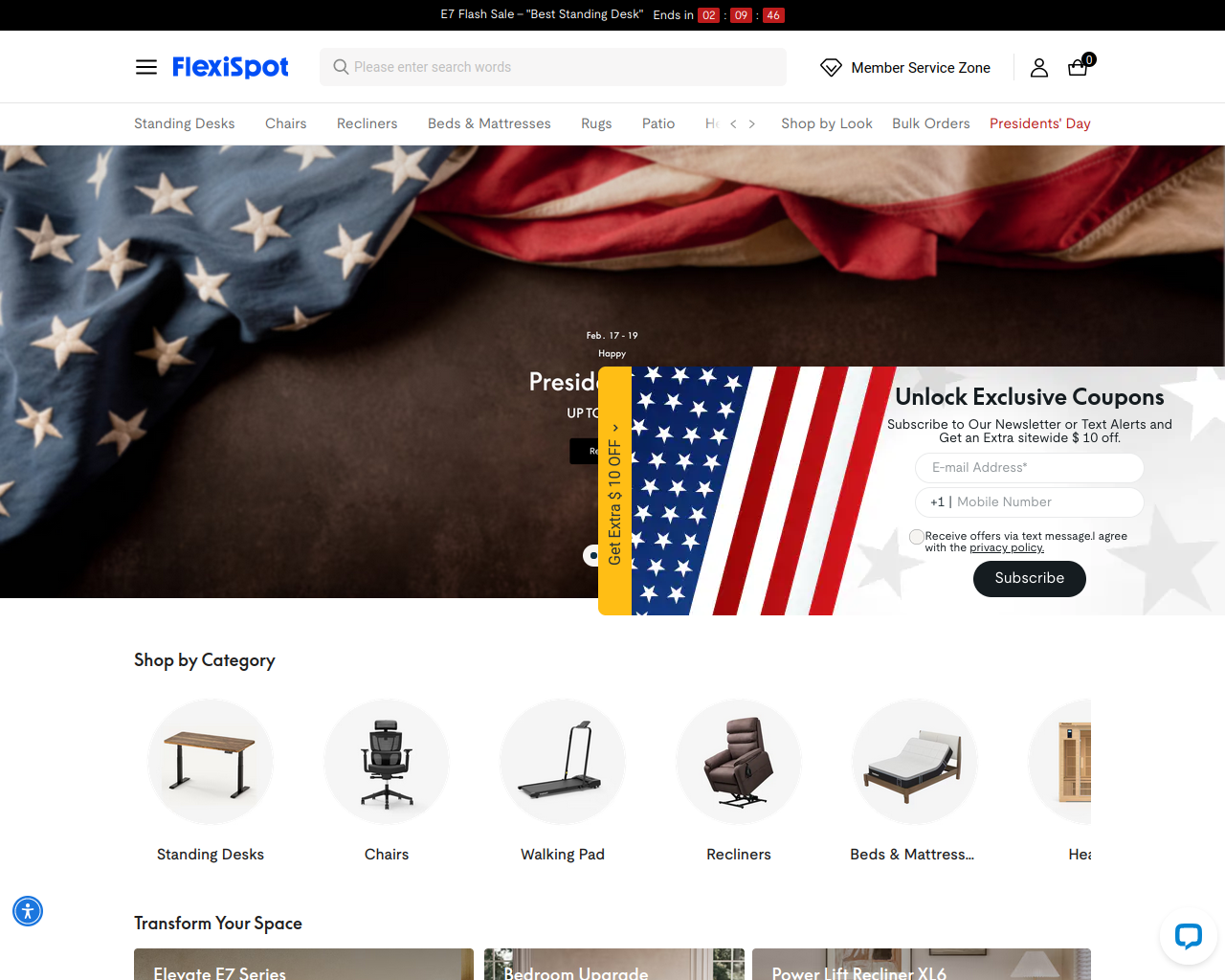Open the shopping cart icon

1079,66
